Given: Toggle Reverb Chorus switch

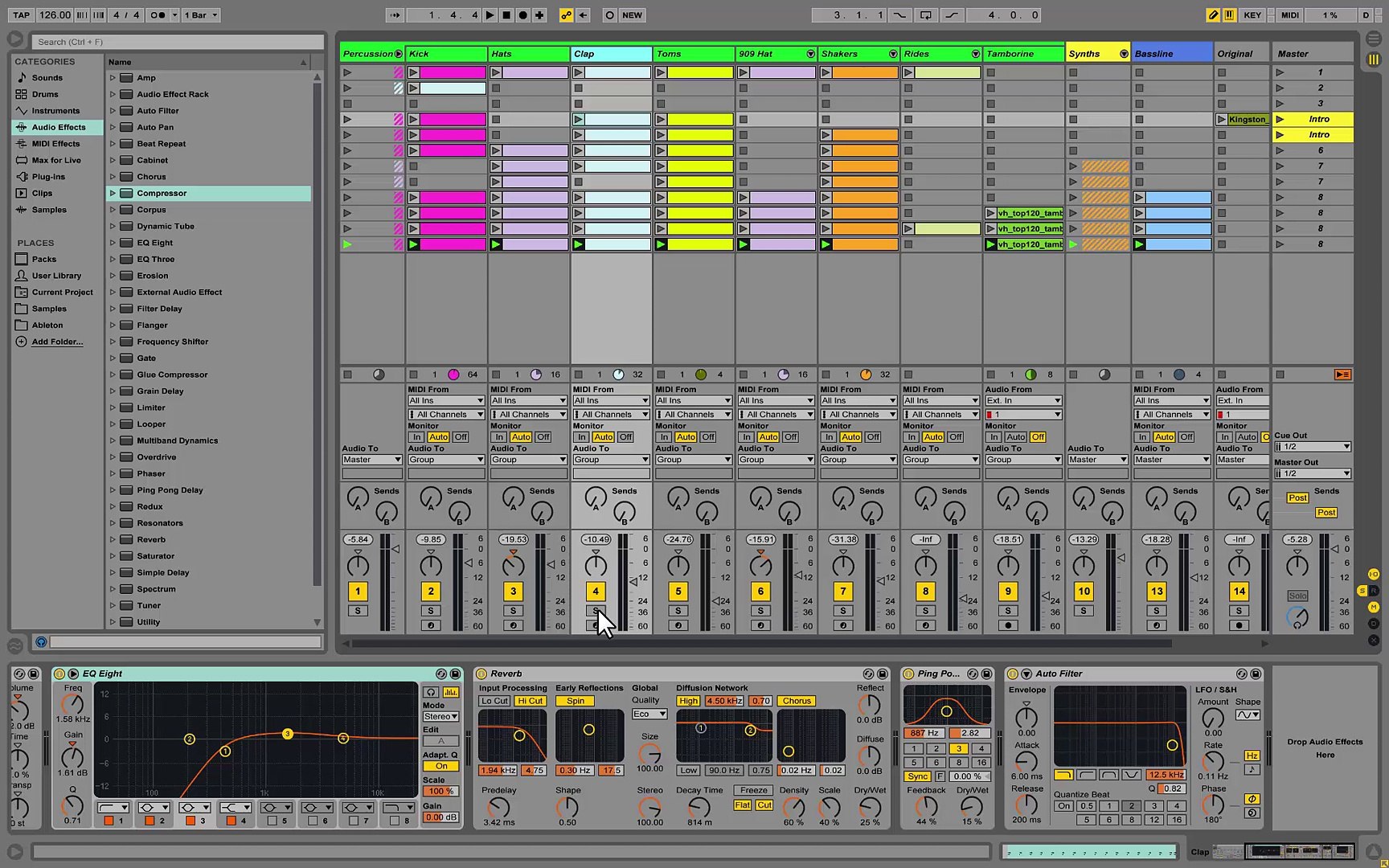Looking at the screenshot, I should pyautogui.click(x=797, y=701).
